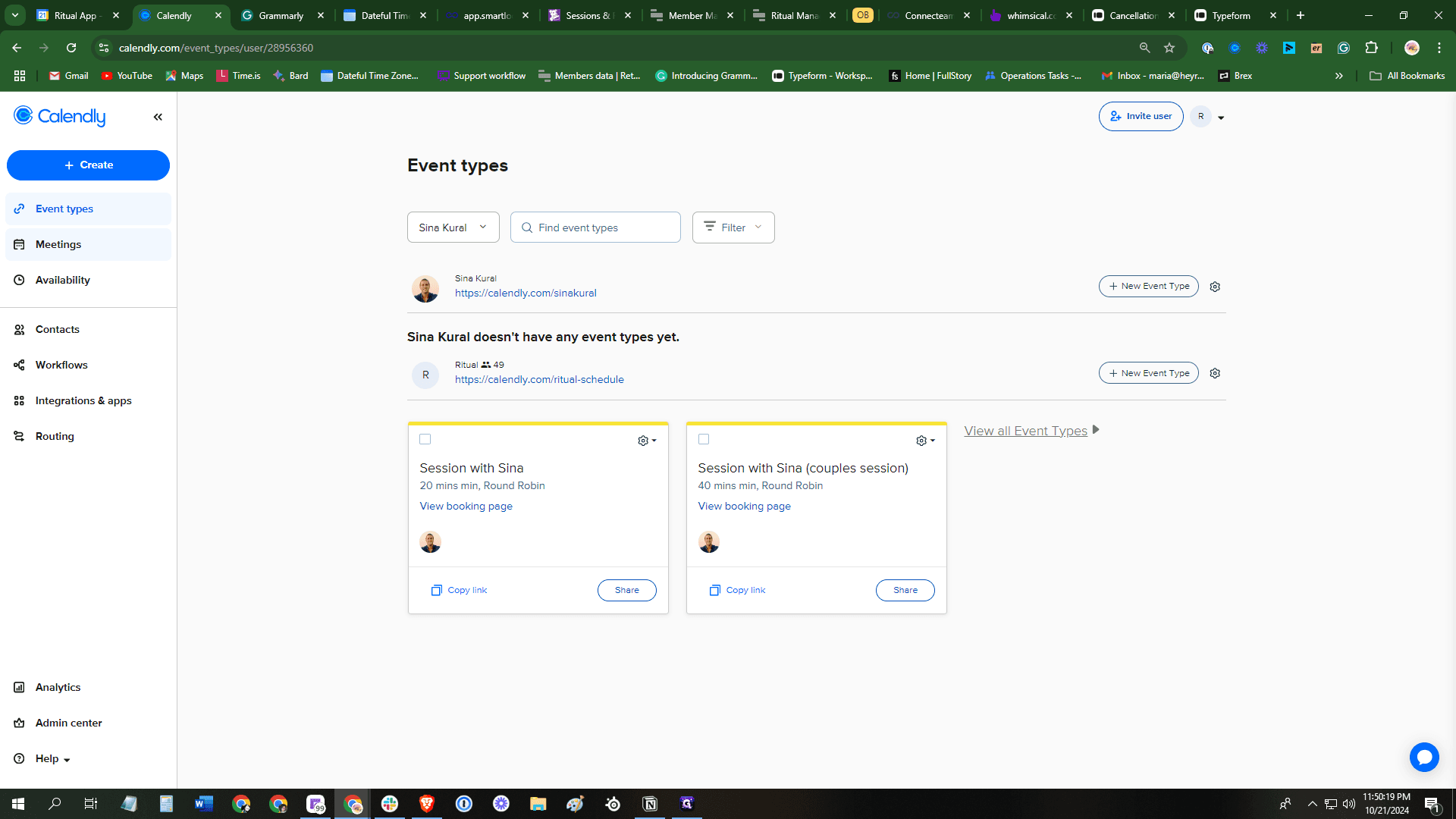Click New Event Type for Sina Kural
The image size is (1456, 819).
point(1148,286)
